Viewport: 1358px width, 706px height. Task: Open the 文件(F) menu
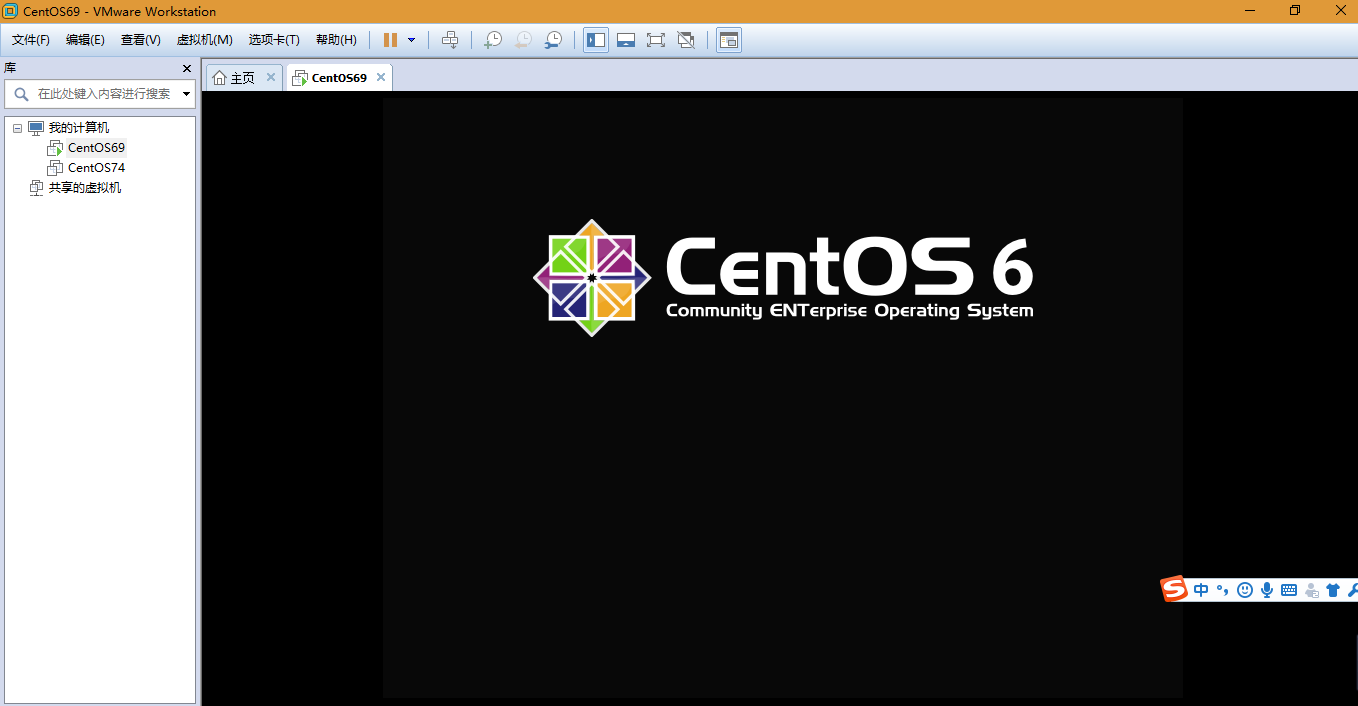coord(31,40)
